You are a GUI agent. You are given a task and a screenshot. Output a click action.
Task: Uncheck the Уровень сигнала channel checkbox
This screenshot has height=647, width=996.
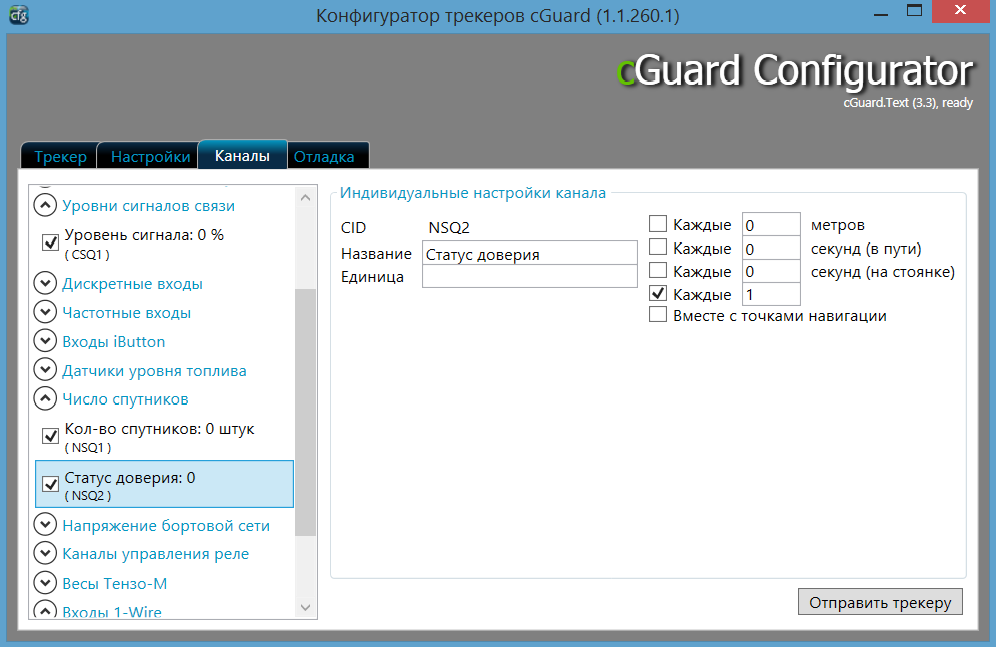50,243
